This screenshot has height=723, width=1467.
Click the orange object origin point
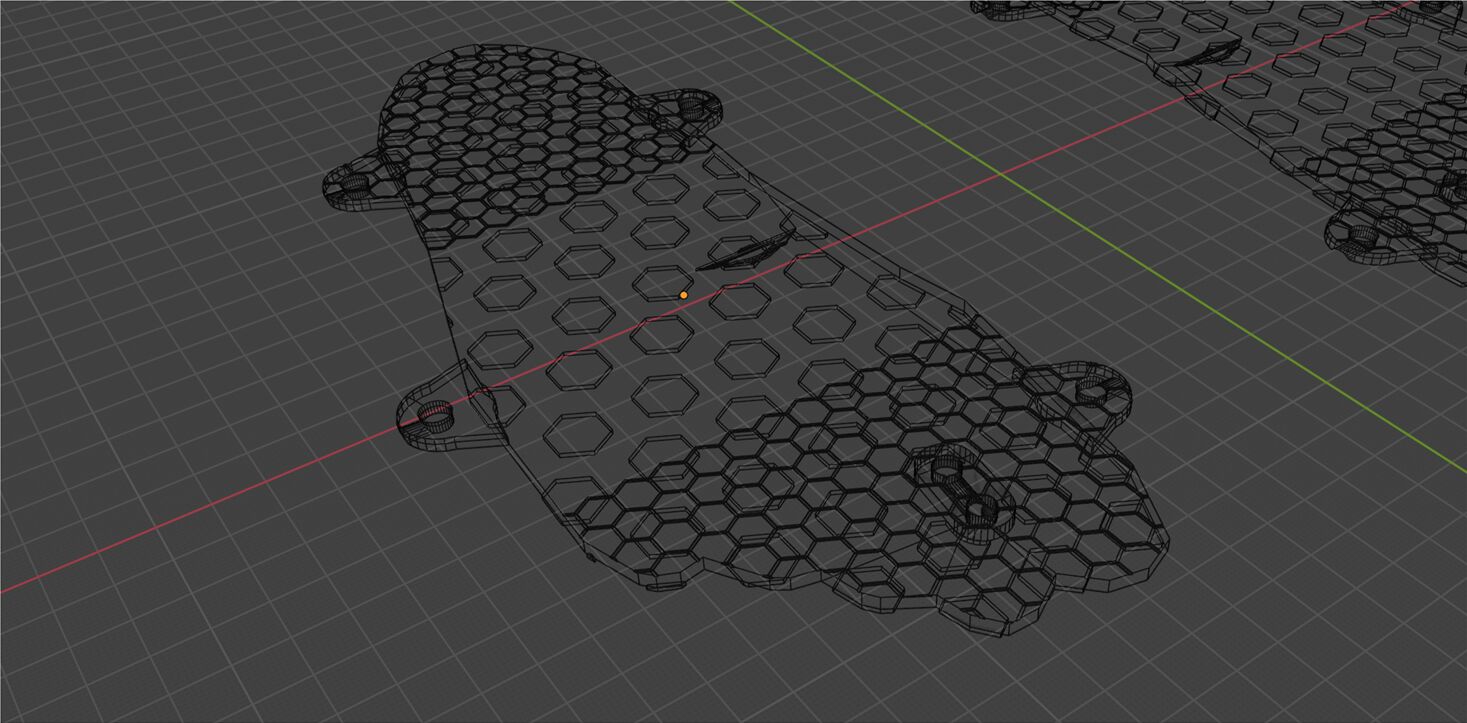683,295
